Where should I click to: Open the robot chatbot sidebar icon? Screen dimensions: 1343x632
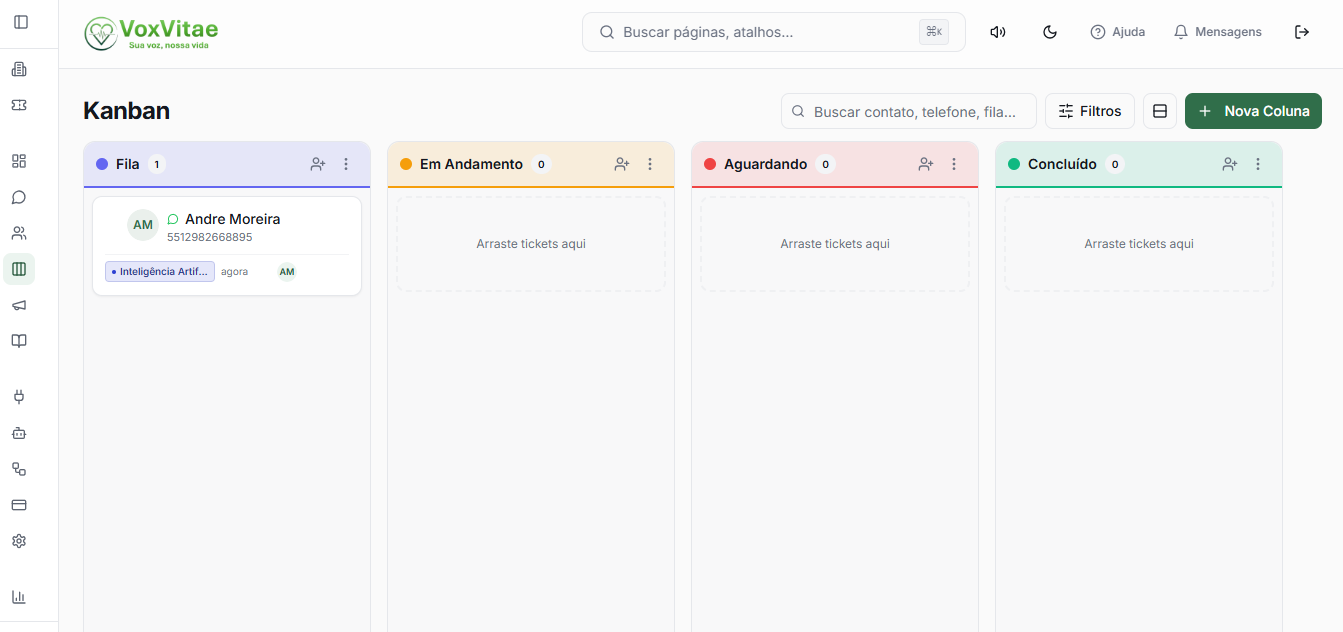coord(19,433)
